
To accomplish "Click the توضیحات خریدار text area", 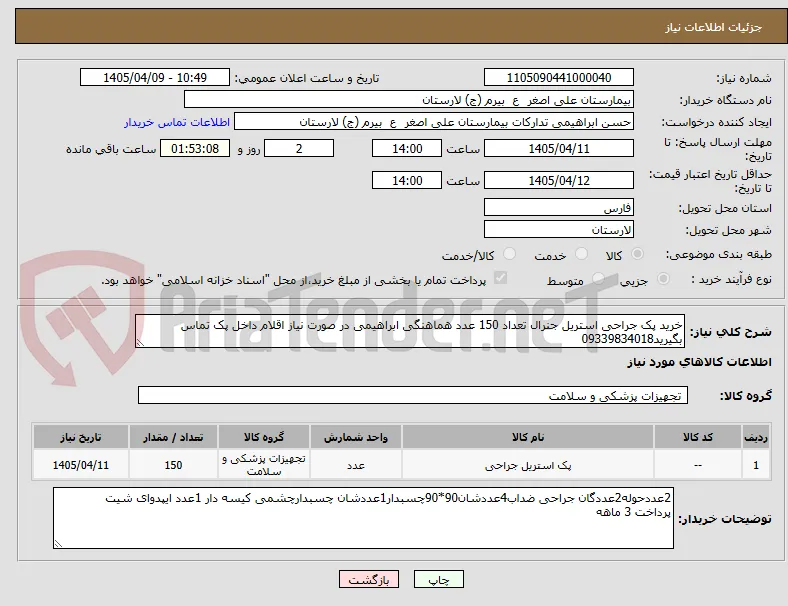I will [x=363, y=518].
